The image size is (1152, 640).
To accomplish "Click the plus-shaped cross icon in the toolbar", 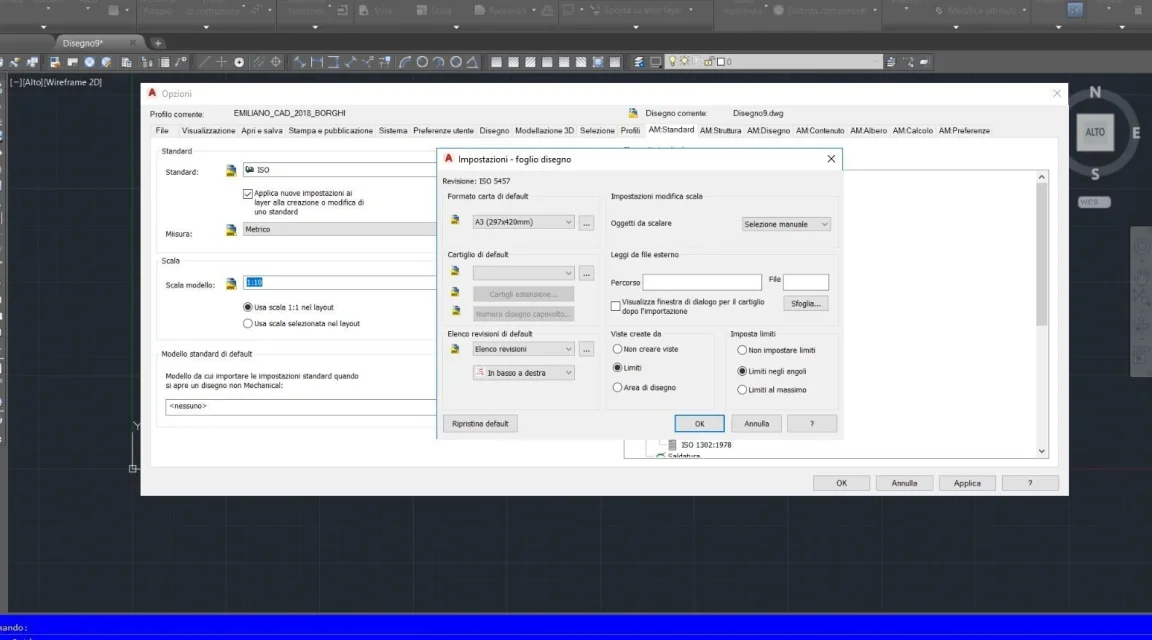I will (x=221, y=62).
